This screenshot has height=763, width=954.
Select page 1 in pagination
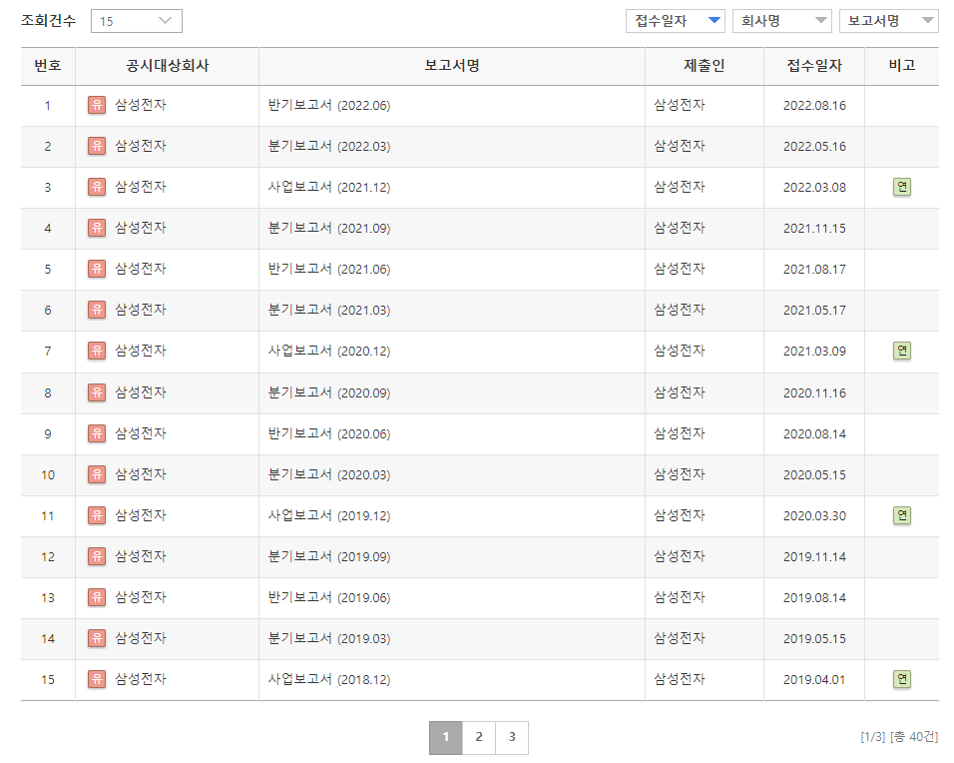click(445, 737)
